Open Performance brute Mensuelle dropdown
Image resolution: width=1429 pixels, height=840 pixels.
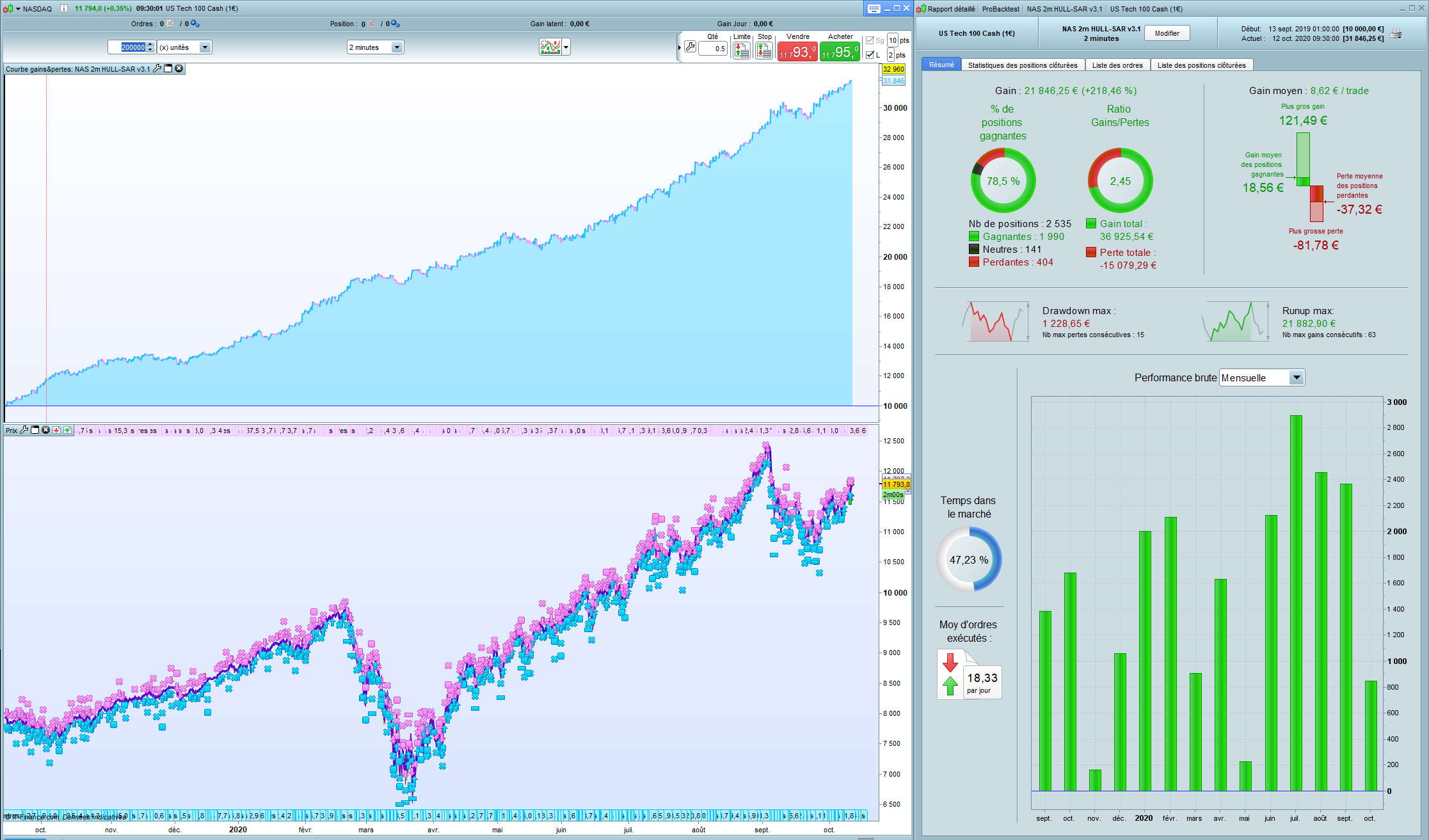coord(1297,377)
